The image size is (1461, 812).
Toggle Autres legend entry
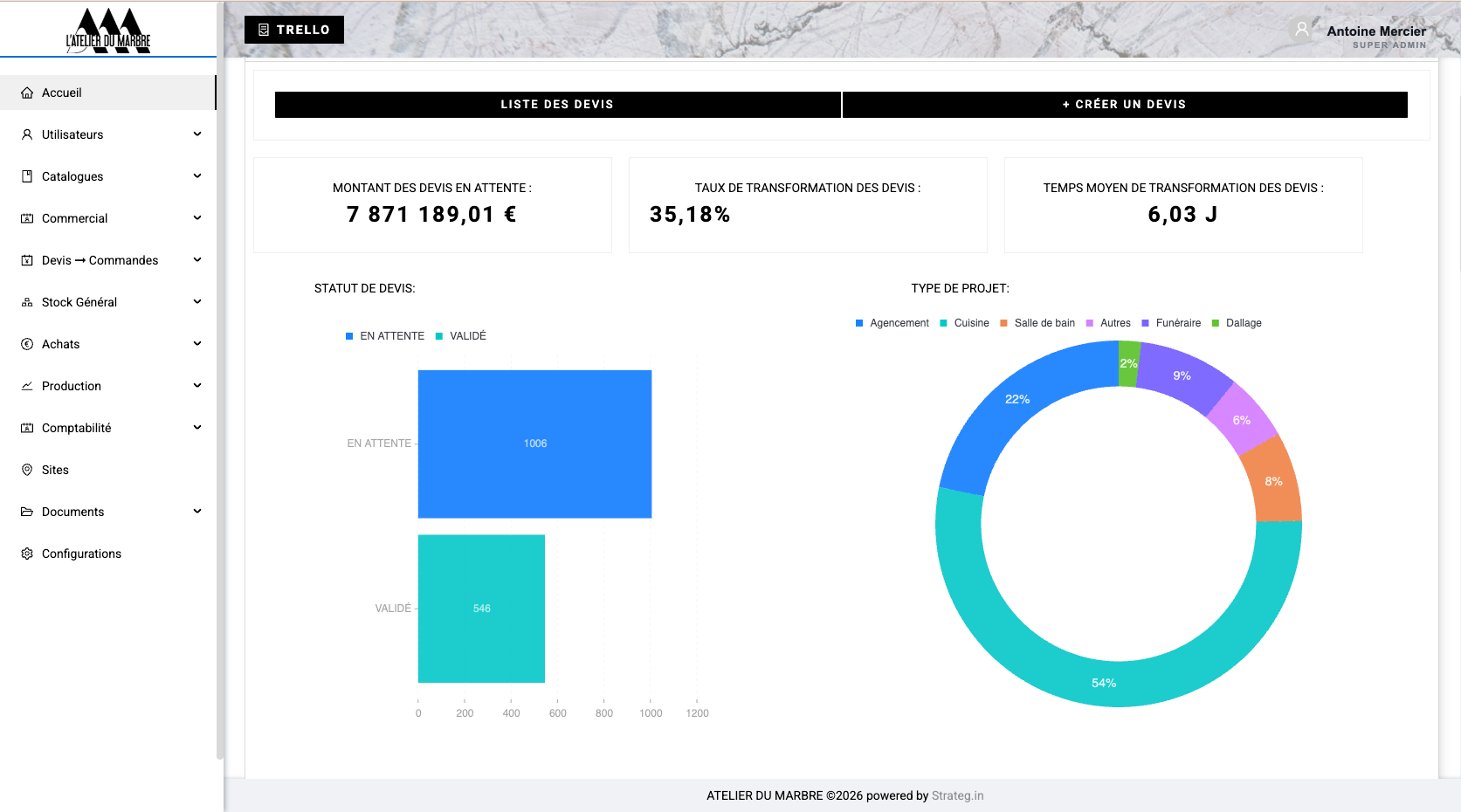pos(1108,323)
